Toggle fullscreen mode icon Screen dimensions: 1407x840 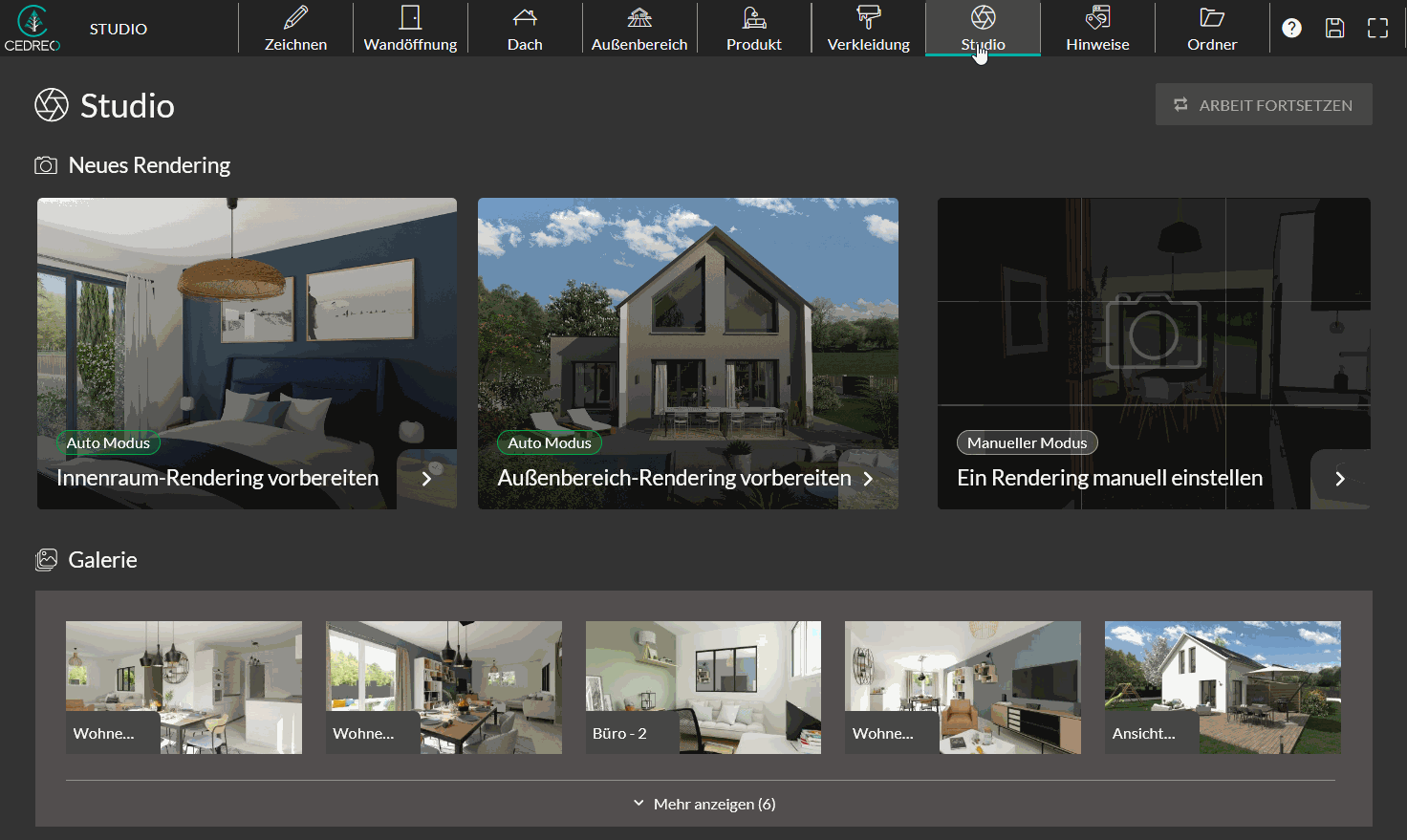[1377, 29]
